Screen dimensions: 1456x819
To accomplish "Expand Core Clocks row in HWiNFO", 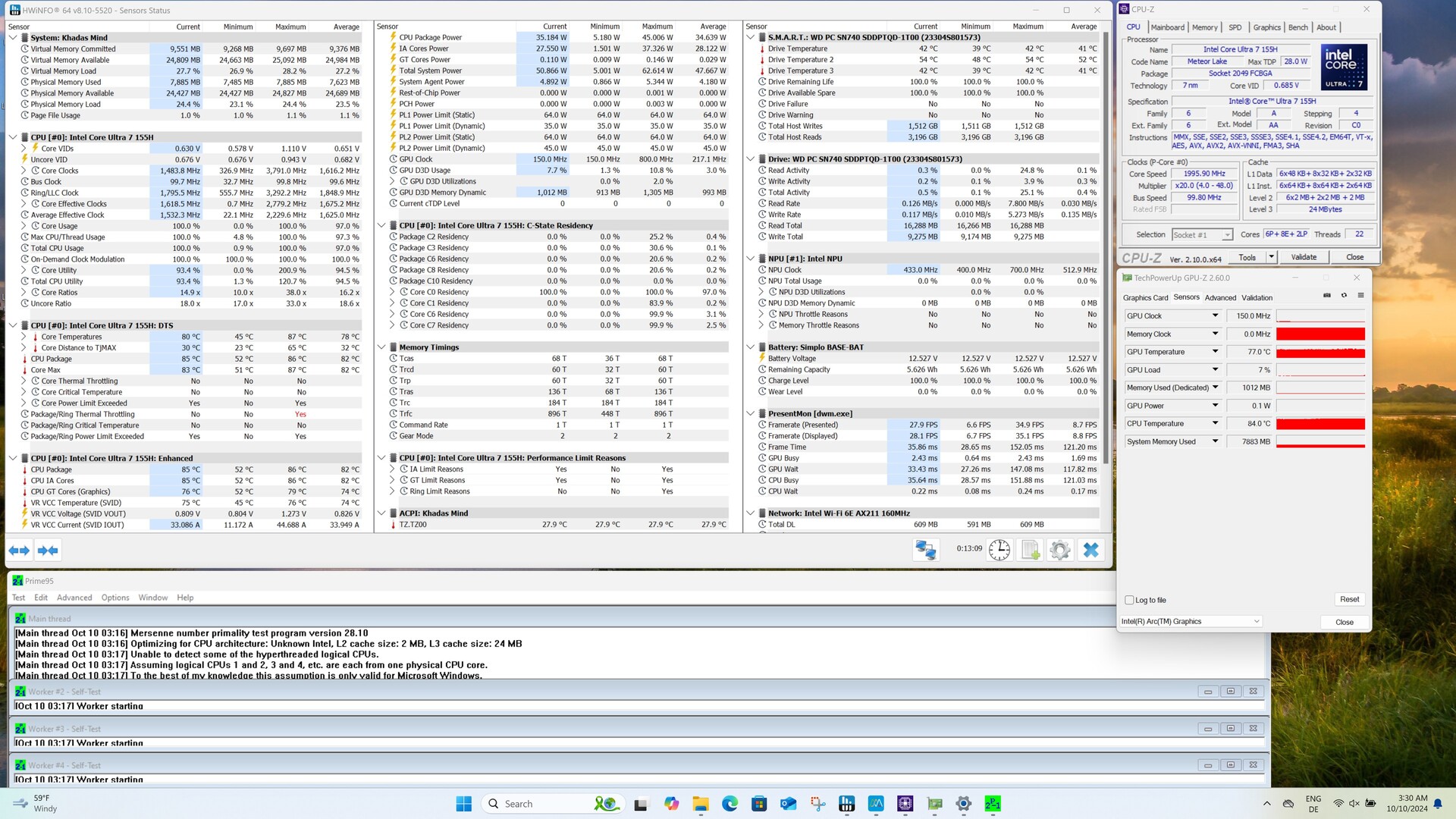I will click(x=24, y=171).
